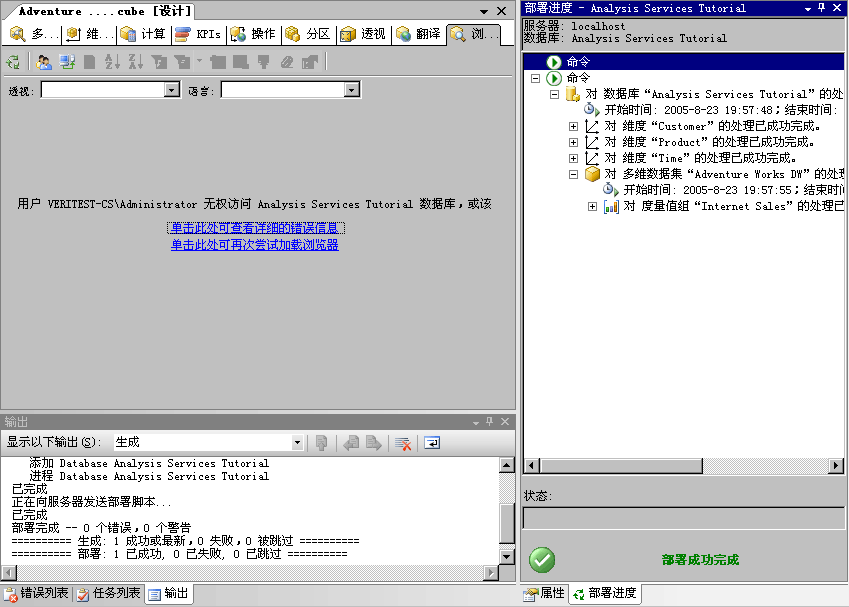Expand the Internet Sales measure group node
The image size is (849, 607).
click(592, 206)
